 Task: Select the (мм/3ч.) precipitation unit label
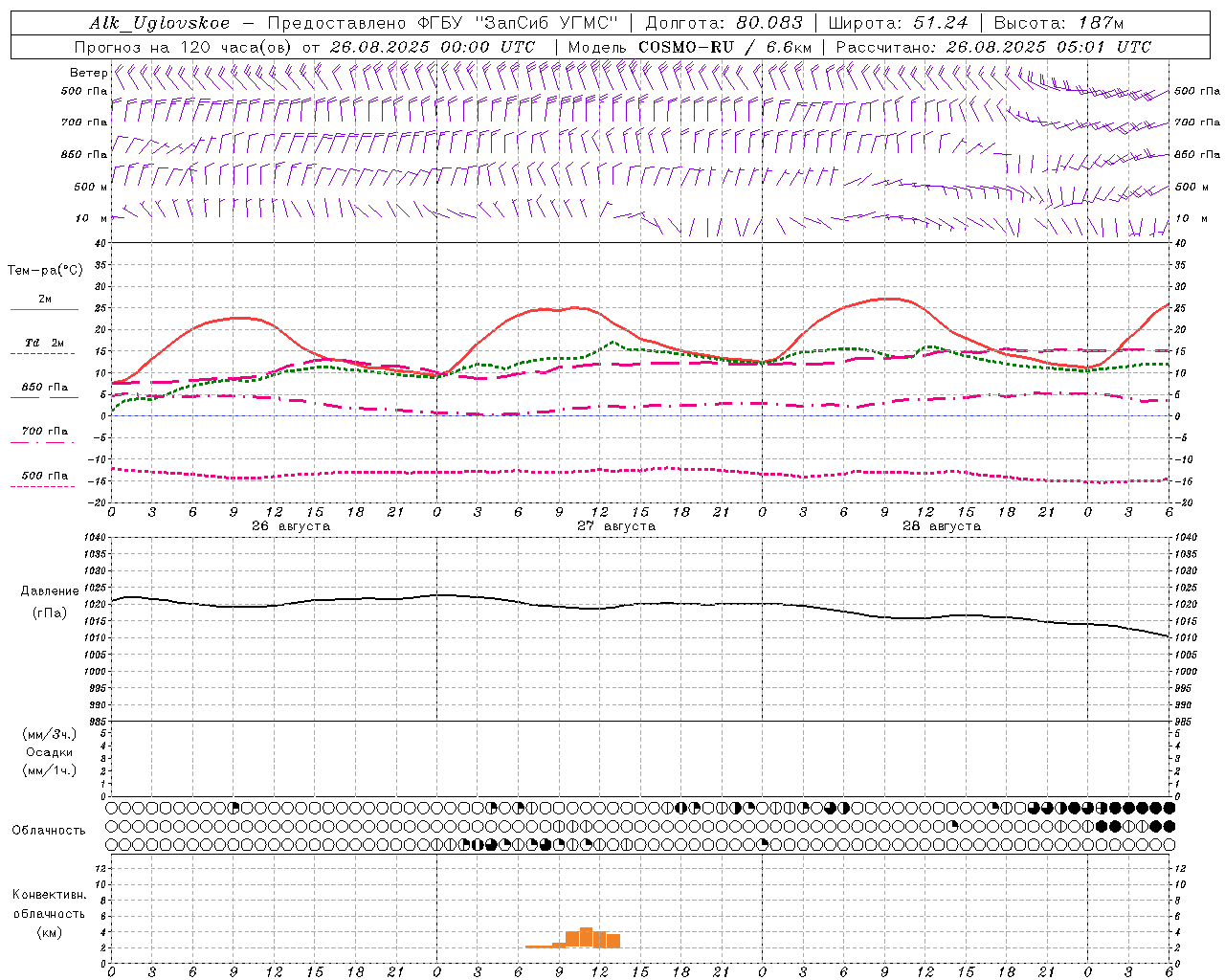pos(50,734)
